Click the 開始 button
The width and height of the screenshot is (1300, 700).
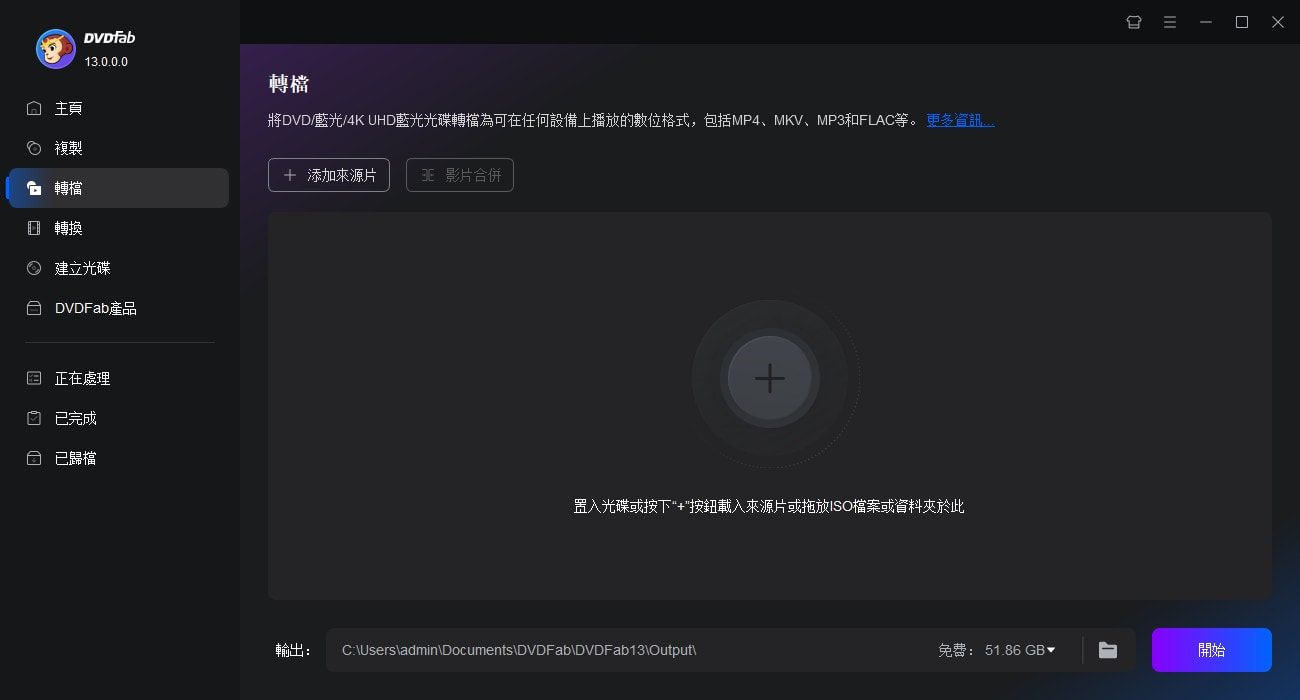point(1212,650)
